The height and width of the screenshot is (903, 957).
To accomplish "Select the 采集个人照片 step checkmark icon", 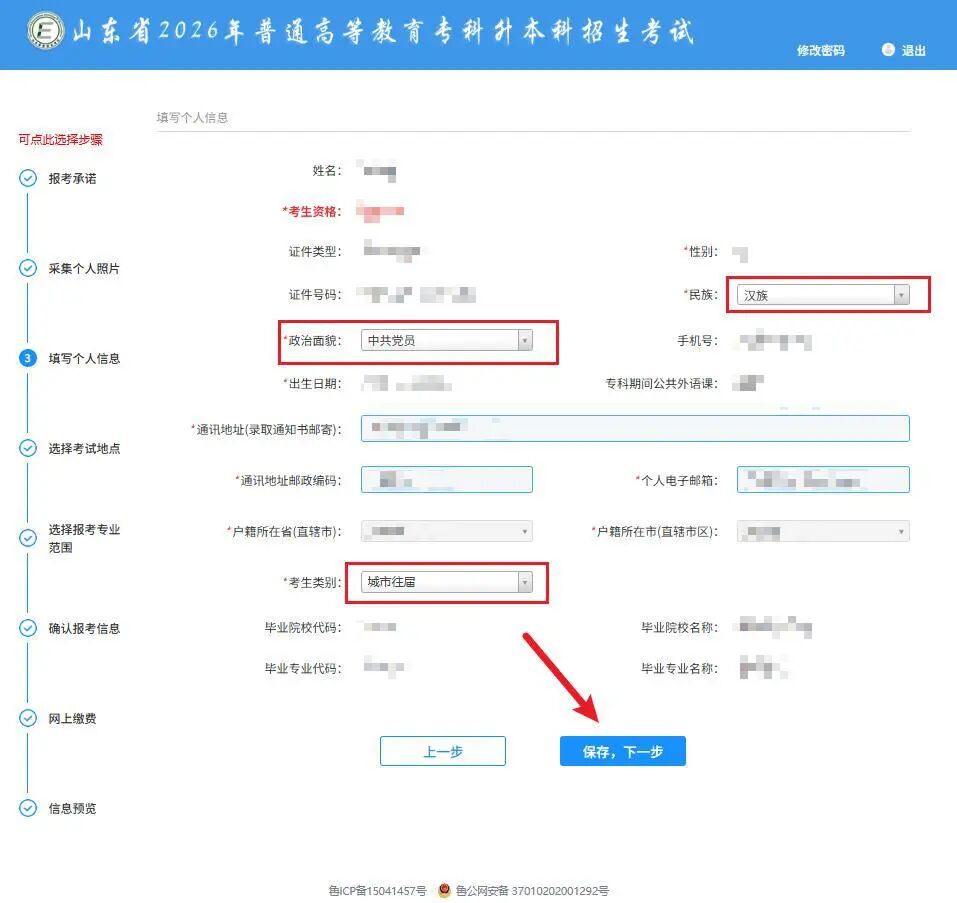I will click(28, 269).
